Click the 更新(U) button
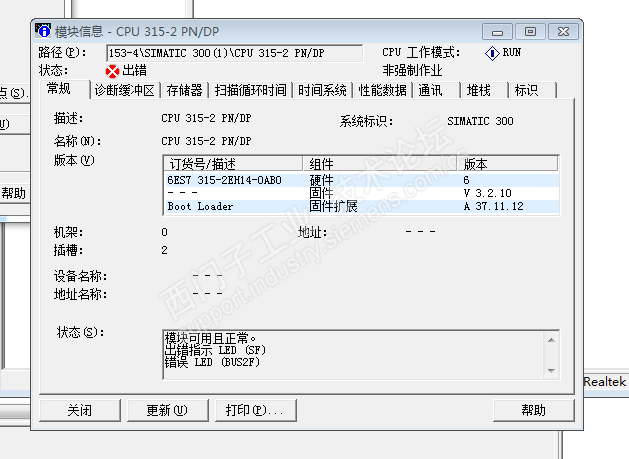The height and width of the screenshot is (459, 629). [168, 410]
